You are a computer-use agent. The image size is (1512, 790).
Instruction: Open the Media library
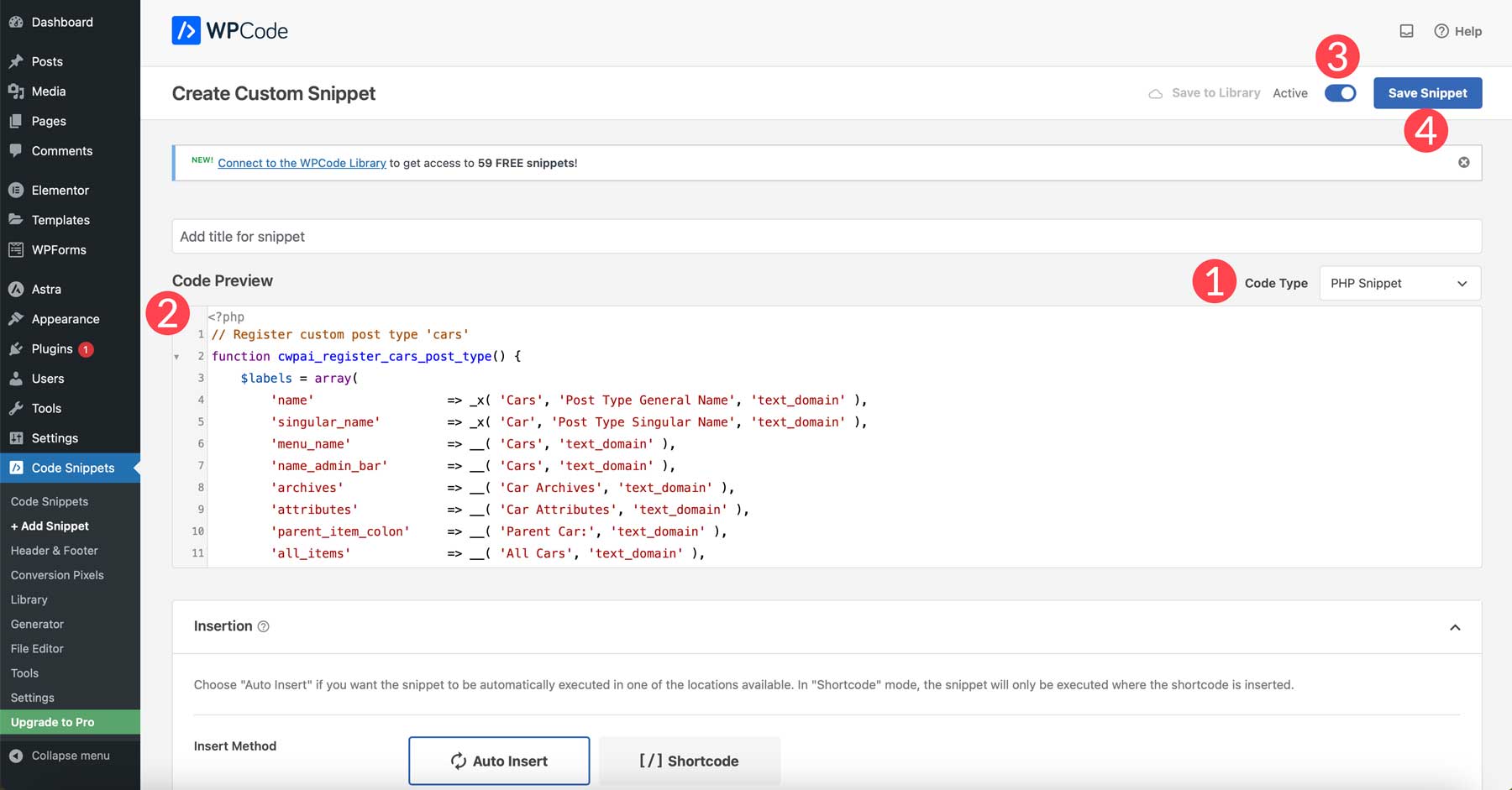(48, 91)
